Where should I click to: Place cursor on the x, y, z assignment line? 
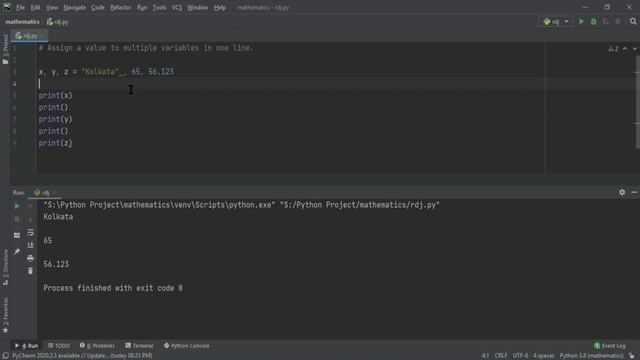pyautogui.click(x=106, y=72)
